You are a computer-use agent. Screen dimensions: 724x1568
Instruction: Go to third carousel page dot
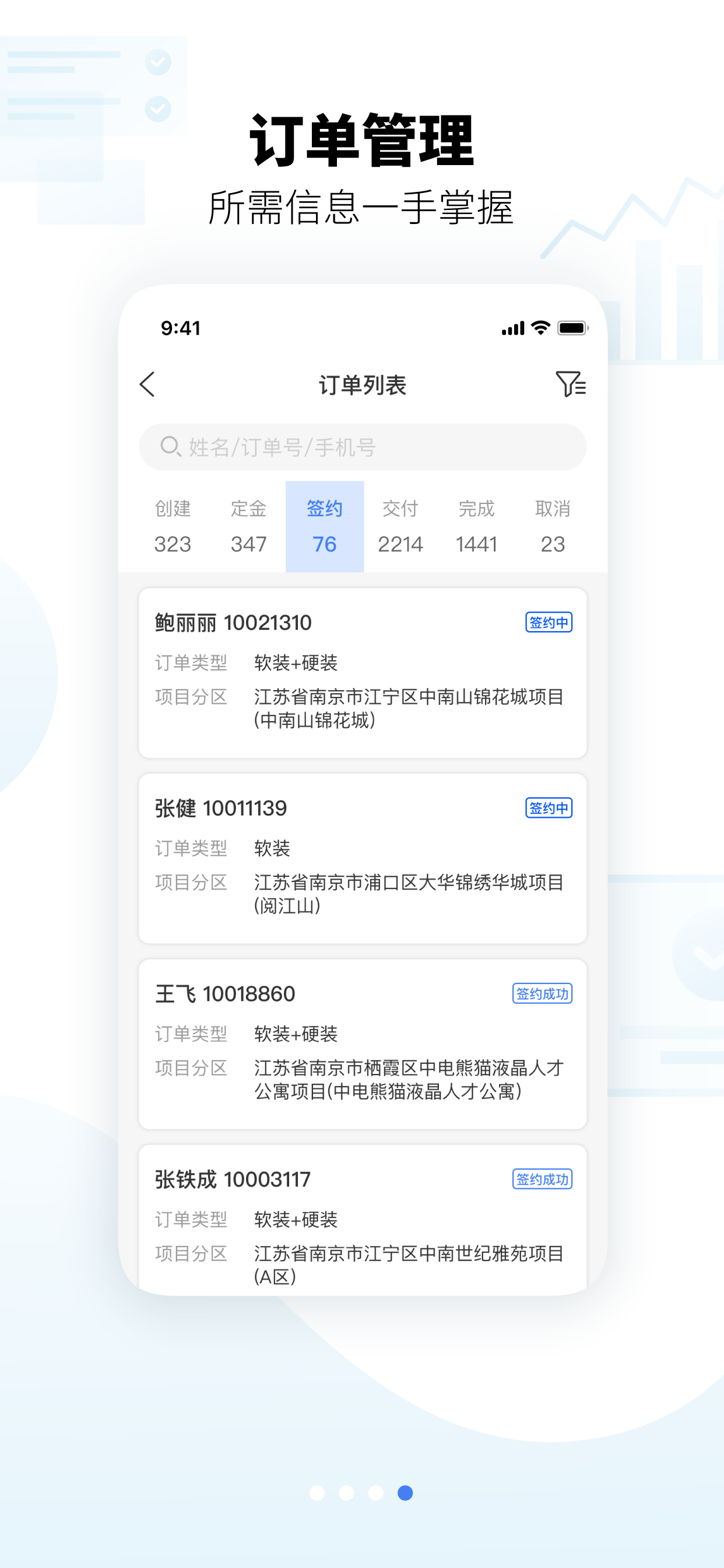(376, 1493)
